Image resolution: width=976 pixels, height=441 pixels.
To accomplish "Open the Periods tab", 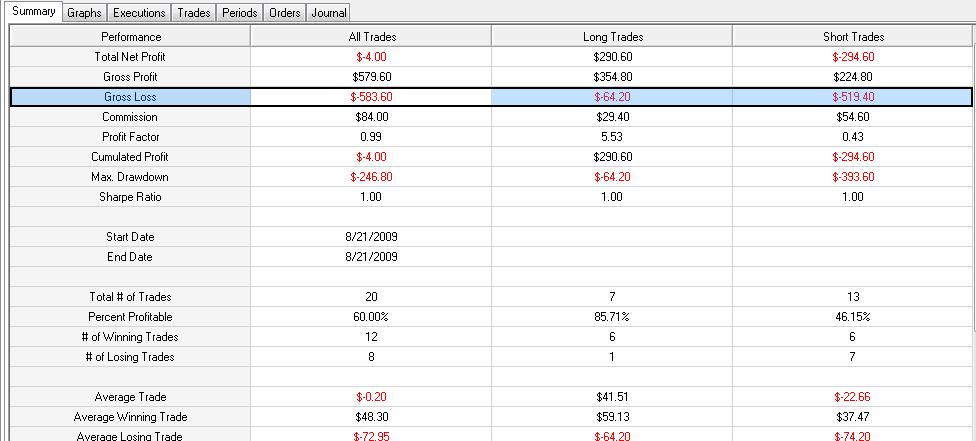I will tap(240, 12).
